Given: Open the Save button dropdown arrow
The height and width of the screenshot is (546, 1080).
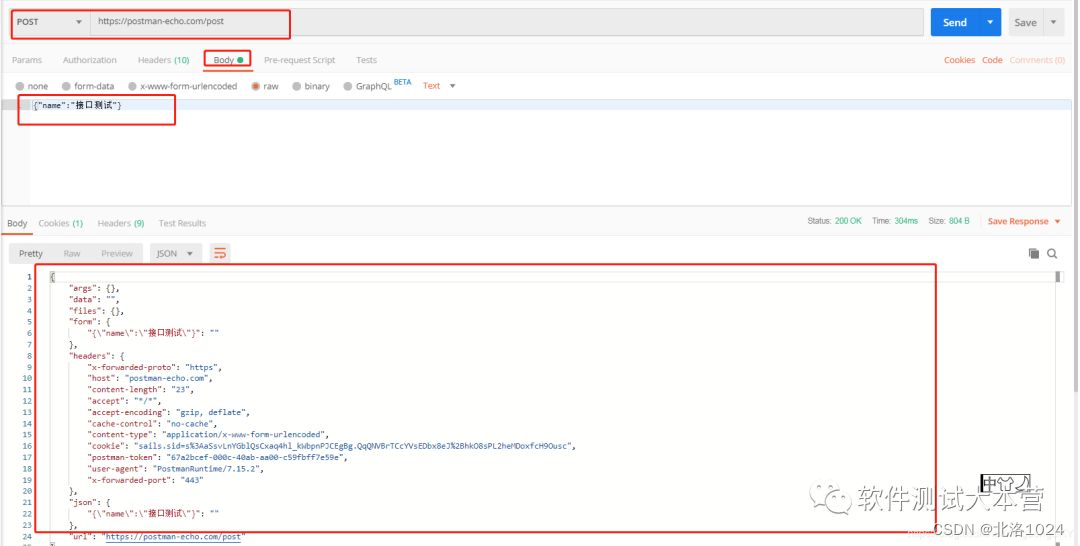Looking at the screenshot, I should tap(1054, 23).
